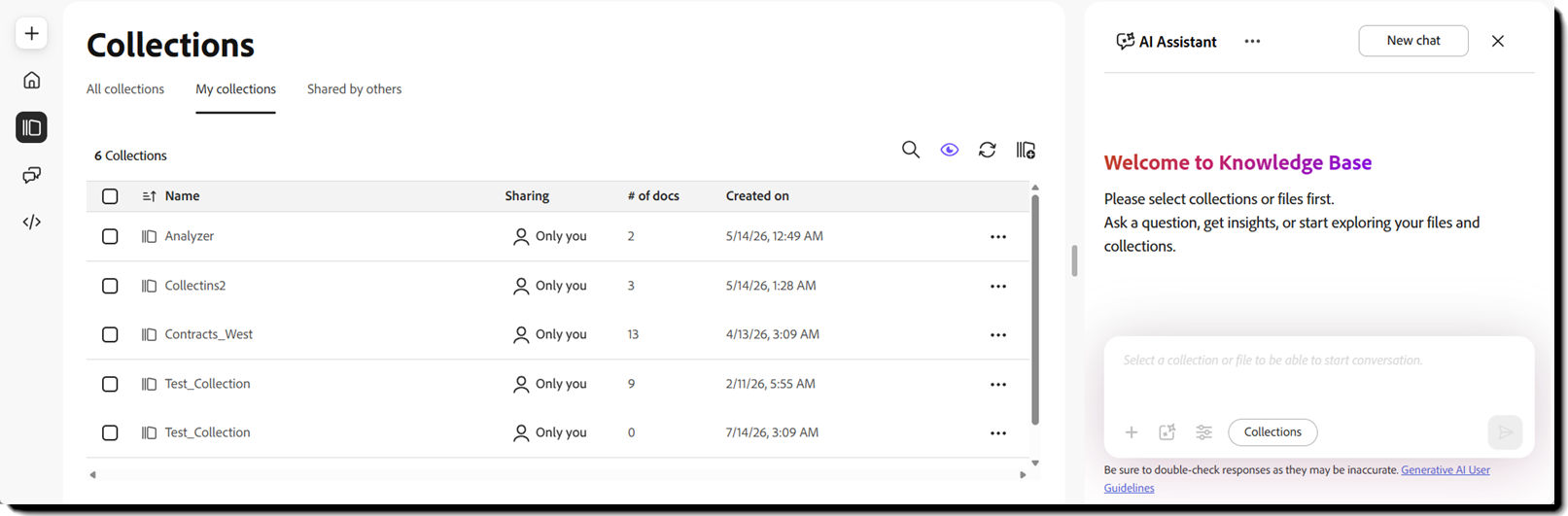Viewport: 1568px width, 516px height.
Task: Start a New chat
Action: 1413,41
